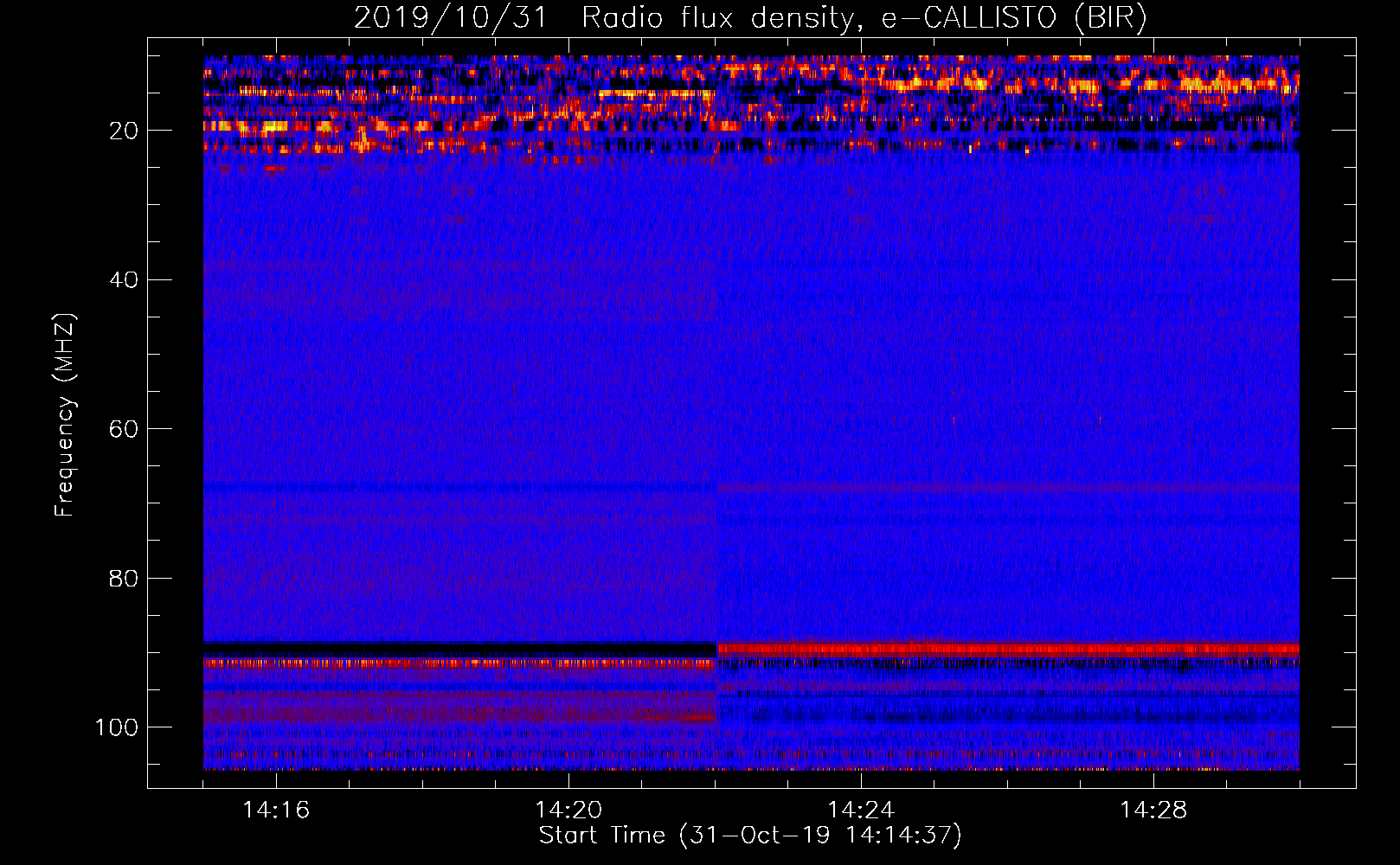The height and width of the screenshot is (865, 1400).
Task: Click the 'Frequency (MHZ)' y-axis label
Action: [65, 415]
